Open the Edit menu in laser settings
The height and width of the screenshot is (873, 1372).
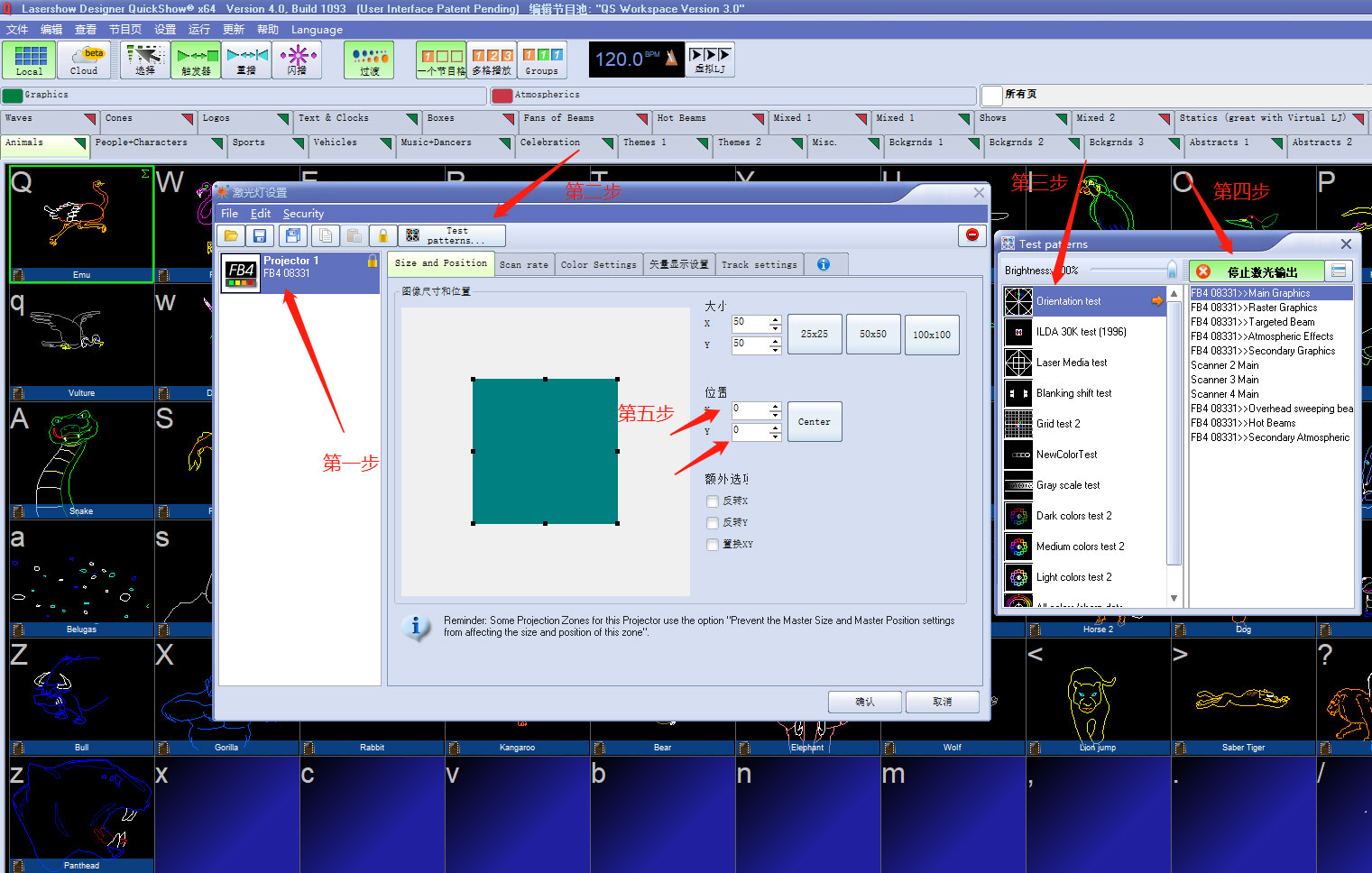coord(261,214)
